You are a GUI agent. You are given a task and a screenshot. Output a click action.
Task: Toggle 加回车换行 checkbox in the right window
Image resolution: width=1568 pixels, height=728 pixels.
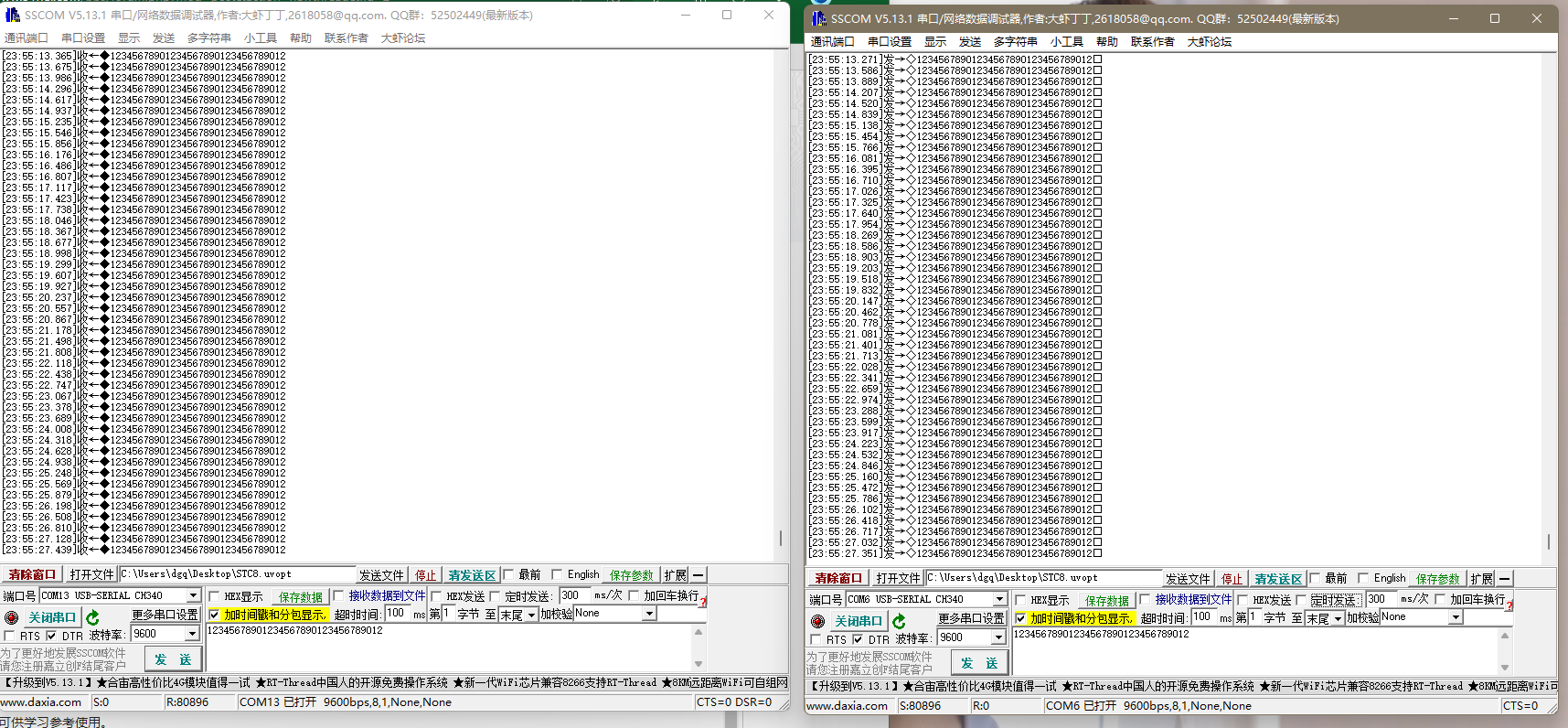[x=1440, y=599]
